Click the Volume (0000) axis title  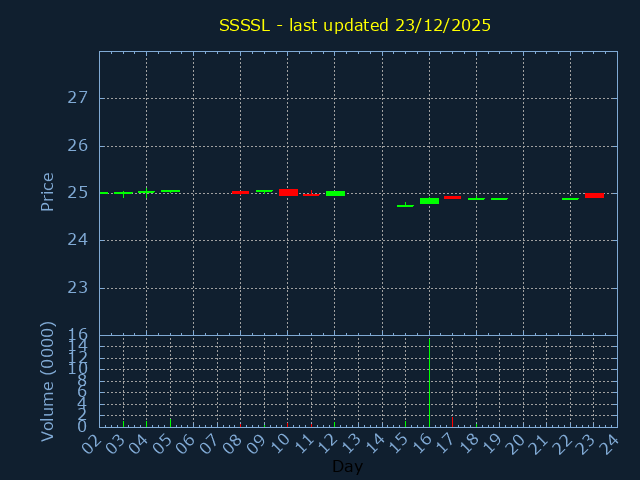(47, 381)
